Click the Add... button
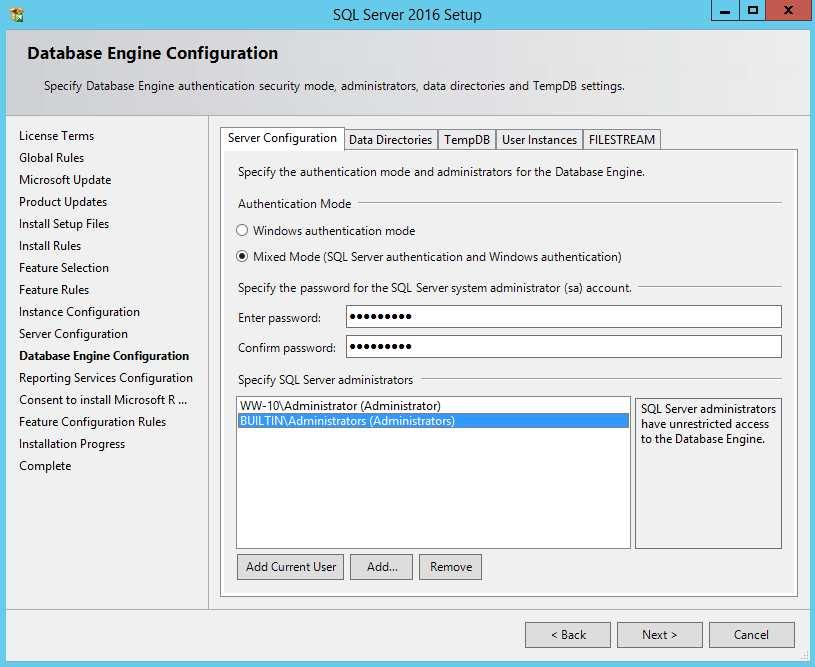 pos(382,567)
